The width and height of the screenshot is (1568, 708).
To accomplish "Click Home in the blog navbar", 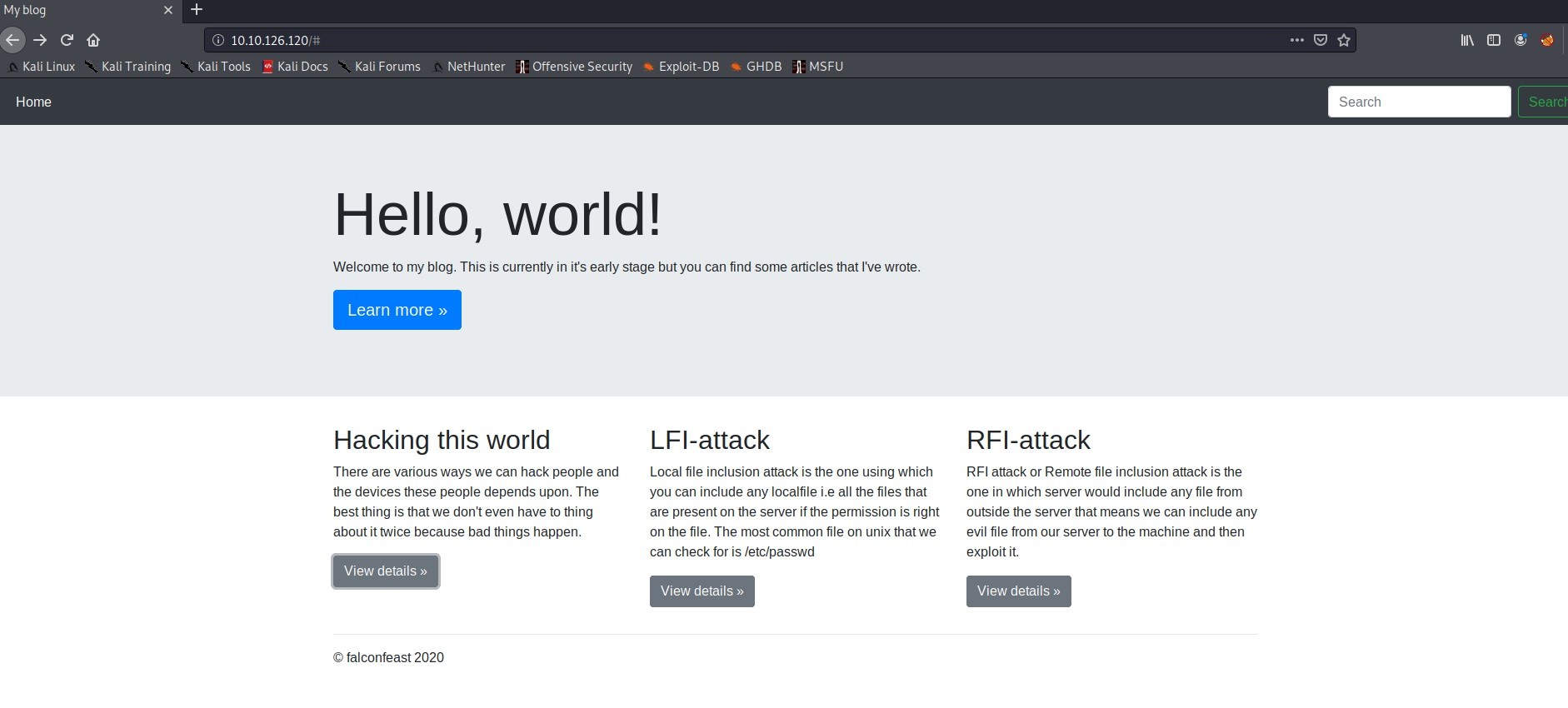I will [33, 102].
